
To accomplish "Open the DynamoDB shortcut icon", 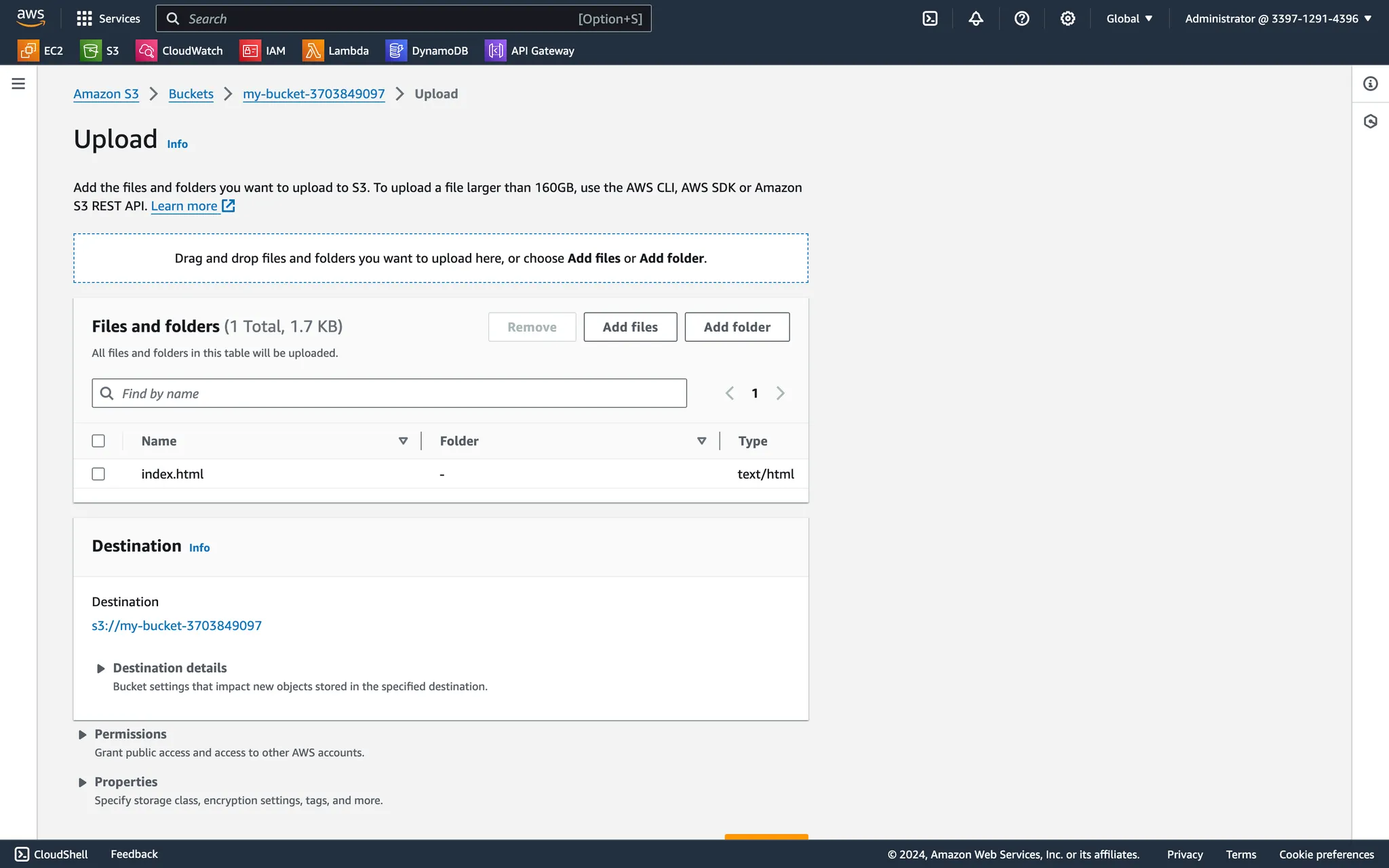I will 396,51.
